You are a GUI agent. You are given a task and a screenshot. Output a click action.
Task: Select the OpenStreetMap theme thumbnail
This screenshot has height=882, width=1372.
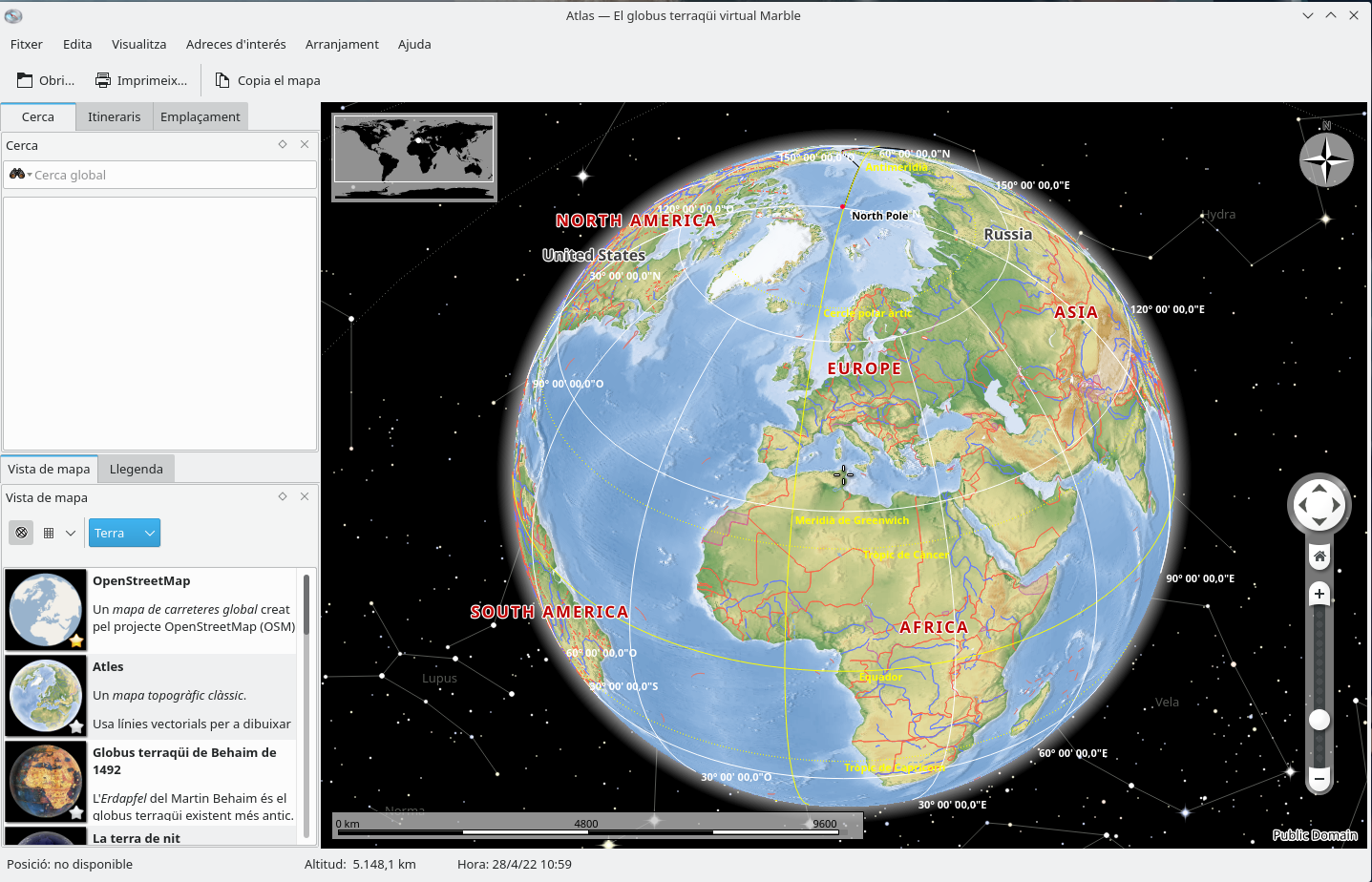(x=46, y=610)
